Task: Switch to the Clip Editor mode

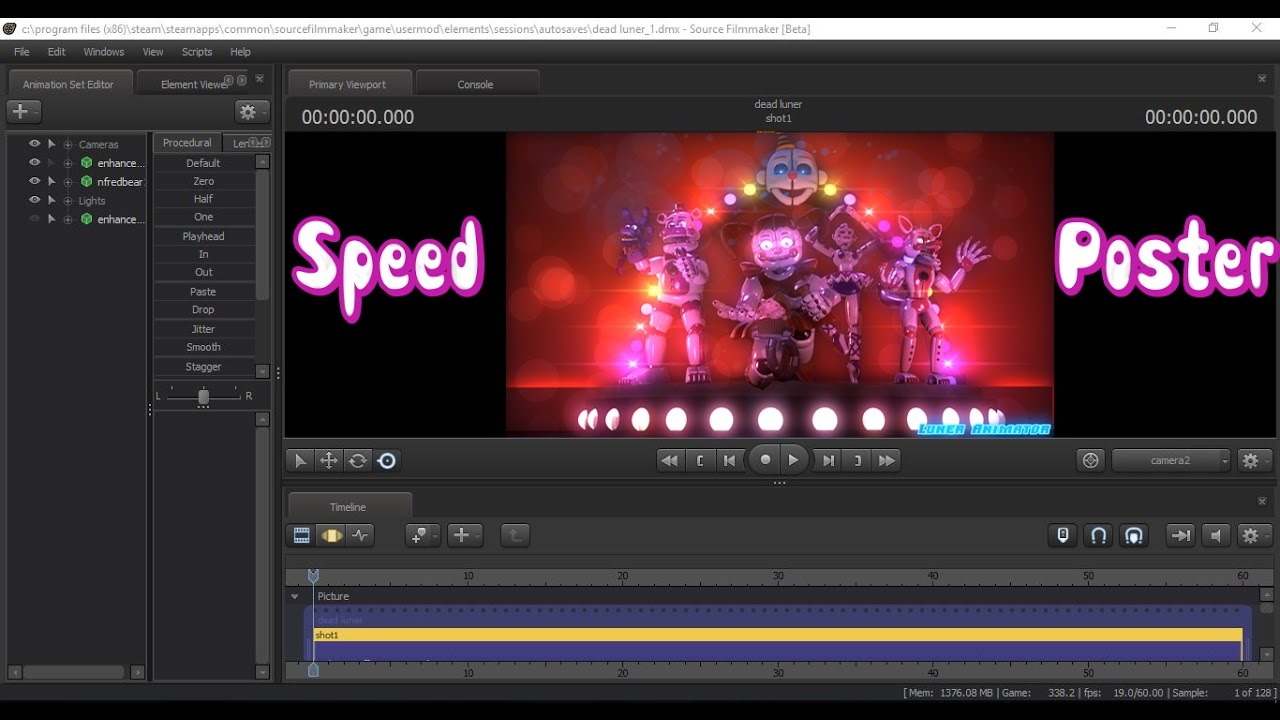Action: (x=301, y=536)
